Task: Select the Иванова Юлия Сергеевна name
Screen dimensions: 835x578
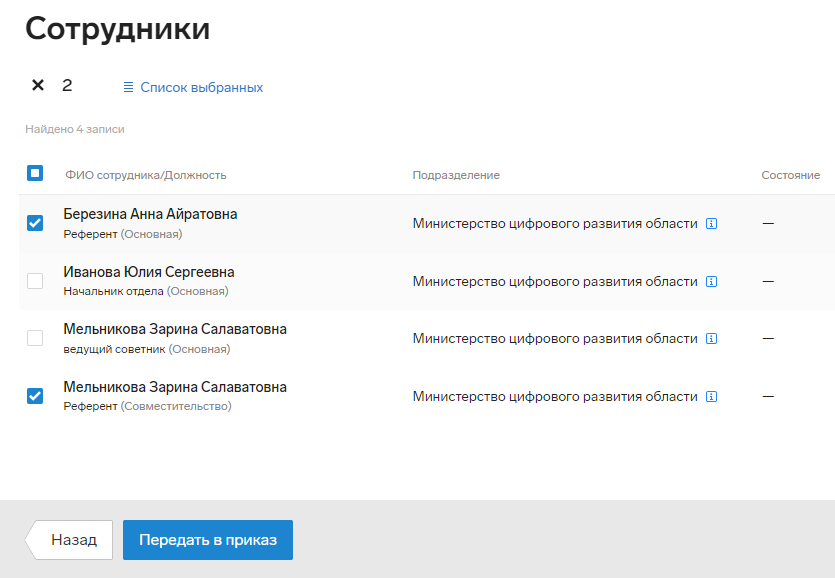Action: [x=149, y=272]
